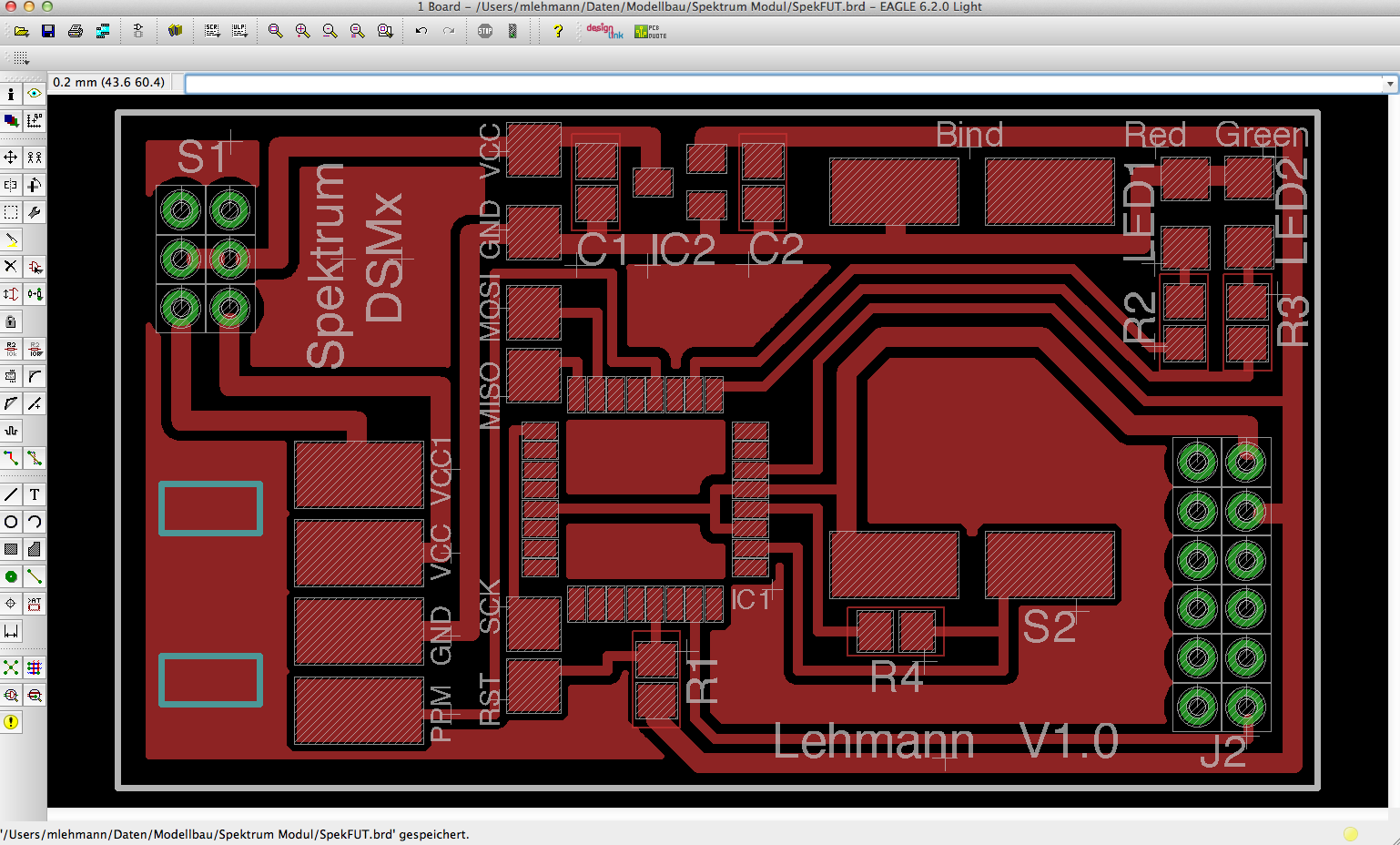This screenshot has width=1400, height=845.
Task: Select the Meander tool
Action: 11,431
